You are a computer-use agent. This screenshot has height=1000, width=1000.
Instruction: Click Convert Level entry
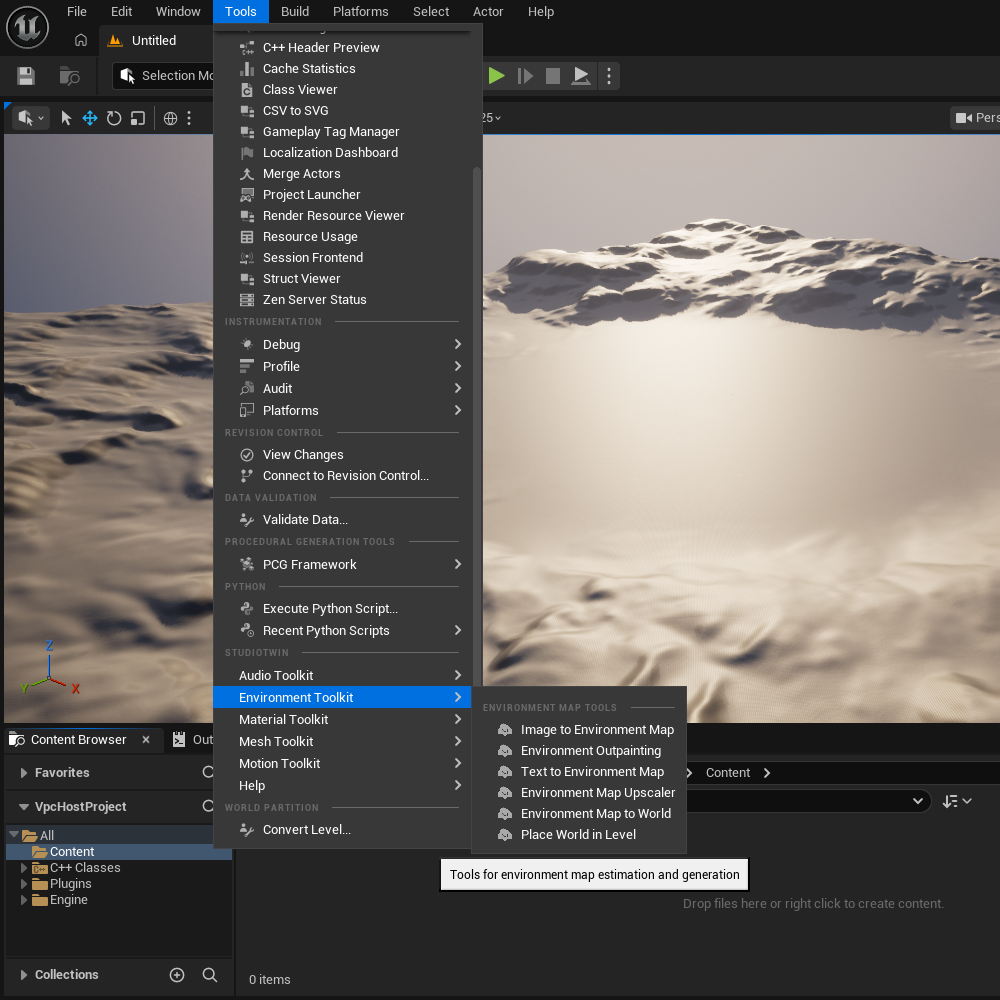point(342,830)
